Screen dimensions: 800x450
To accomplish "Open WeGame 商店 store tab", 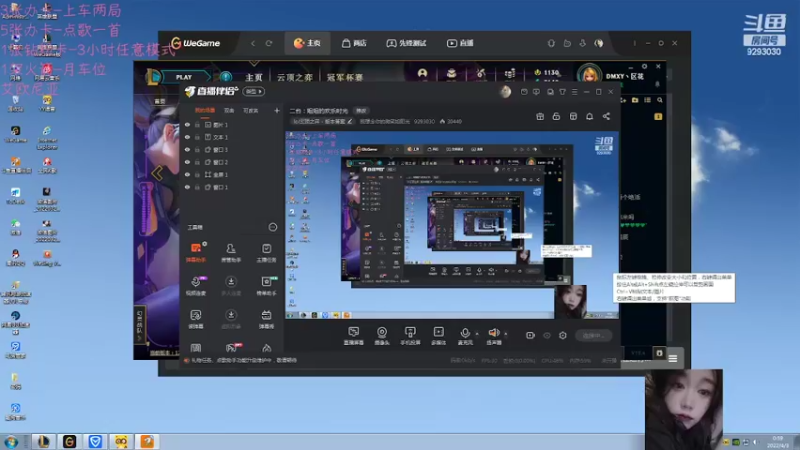I will pos(354,43).
